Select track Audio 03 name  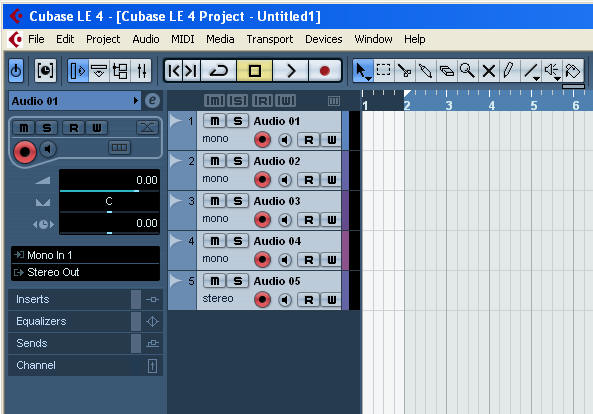(277, 201)
